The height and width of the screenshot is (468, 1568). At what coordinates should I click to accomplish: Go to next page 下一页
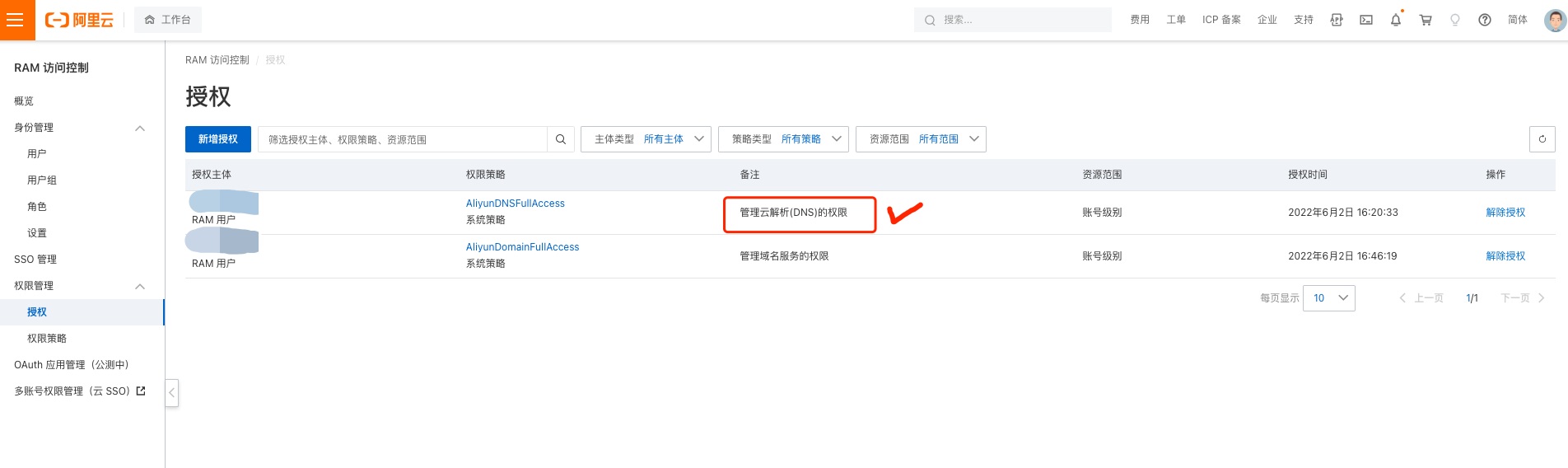click(1523, 298)
